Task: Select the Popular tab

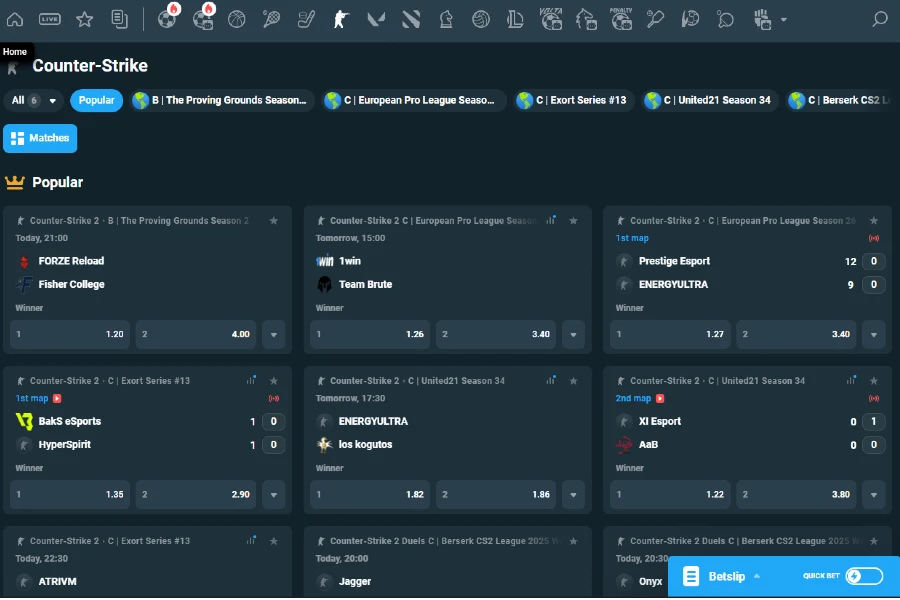Action: [x=96, y=101]
